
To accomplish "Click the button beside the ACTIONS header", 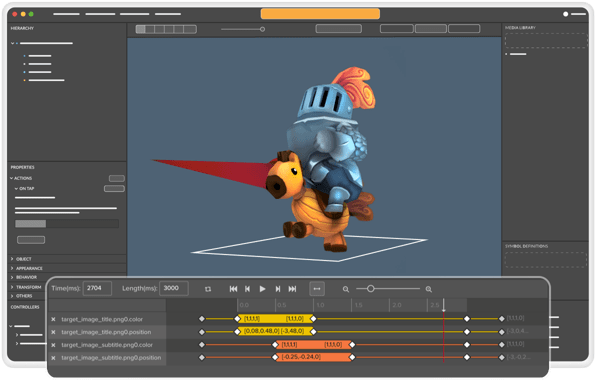I will 116,178.
